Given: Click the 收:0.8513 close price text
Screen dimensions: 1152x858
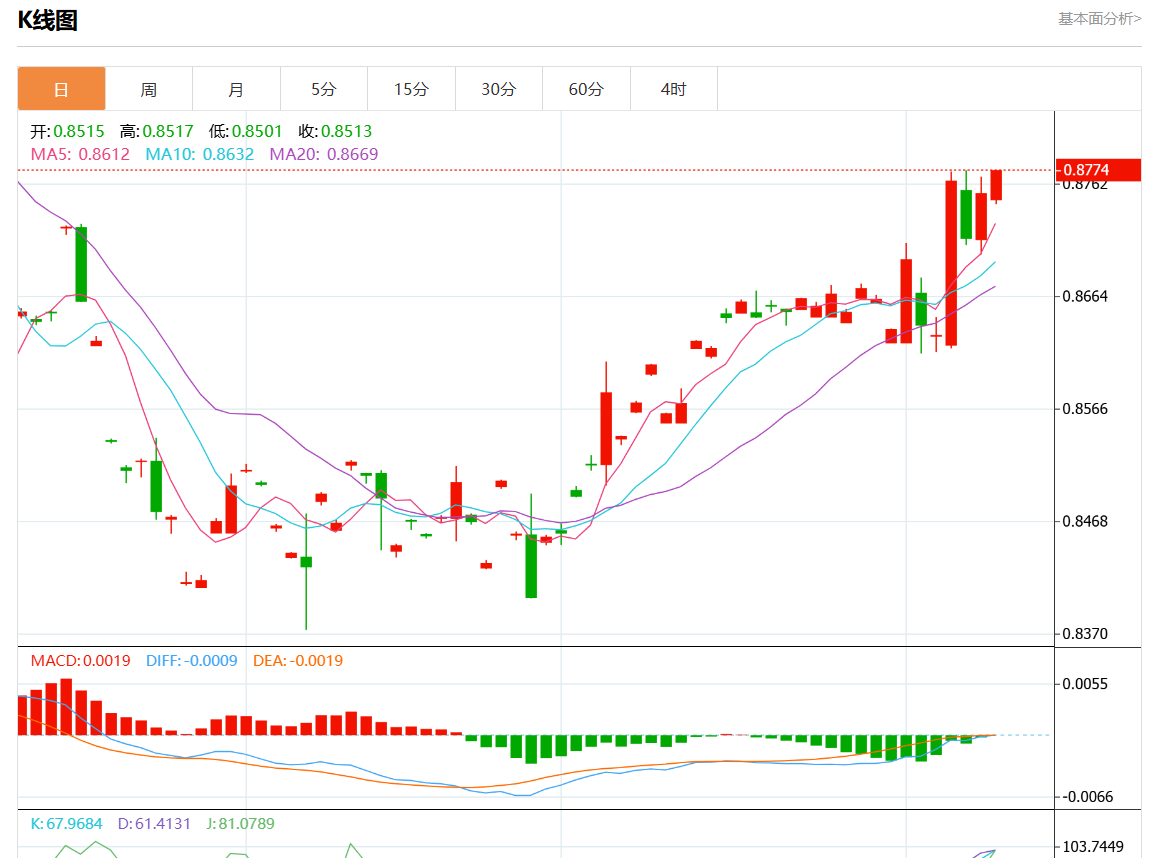Looking at the screenshot, I should coord(335,131).
